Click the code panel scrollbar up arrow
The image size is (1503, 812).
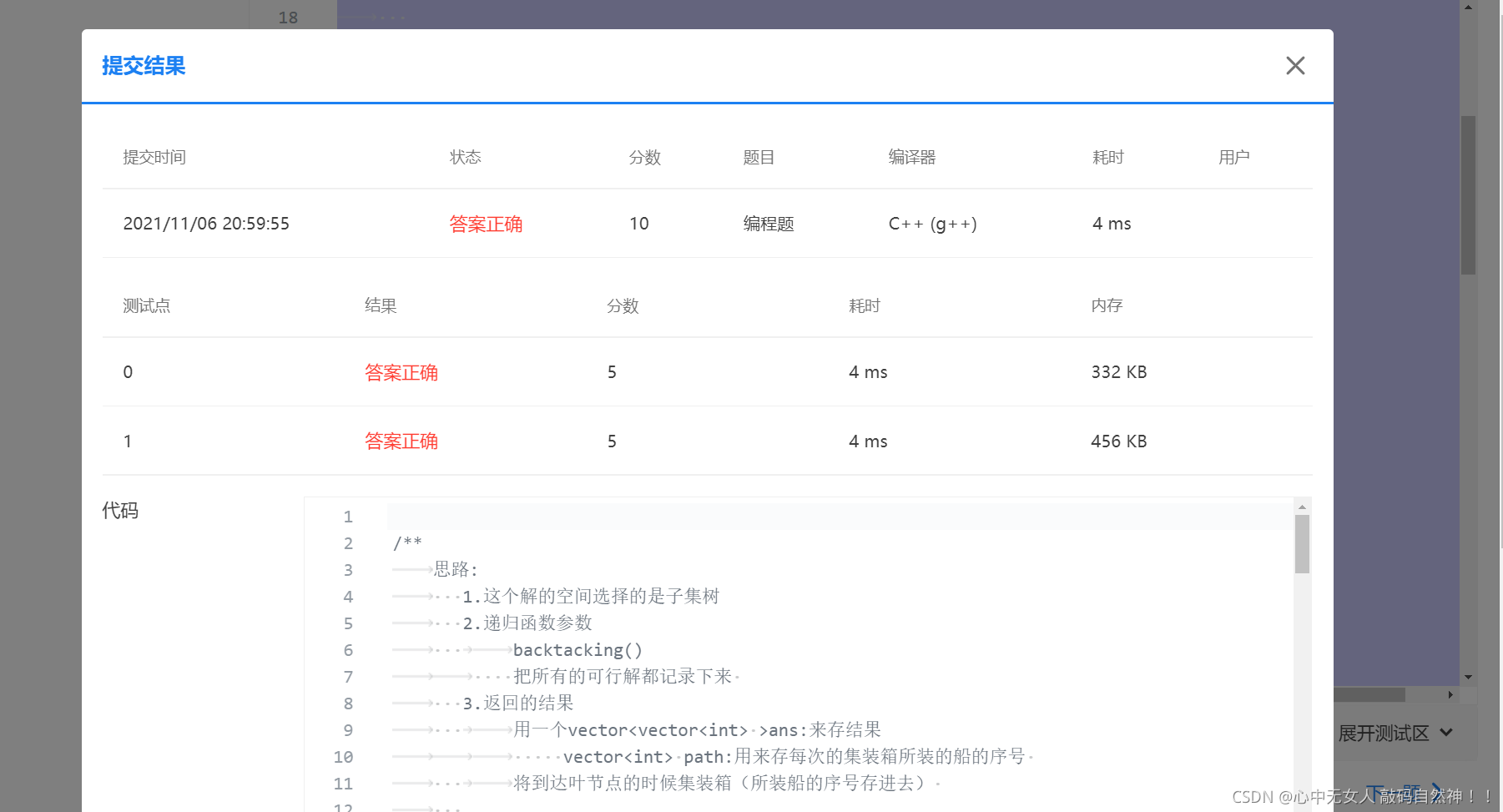(x=1303, y=505)
